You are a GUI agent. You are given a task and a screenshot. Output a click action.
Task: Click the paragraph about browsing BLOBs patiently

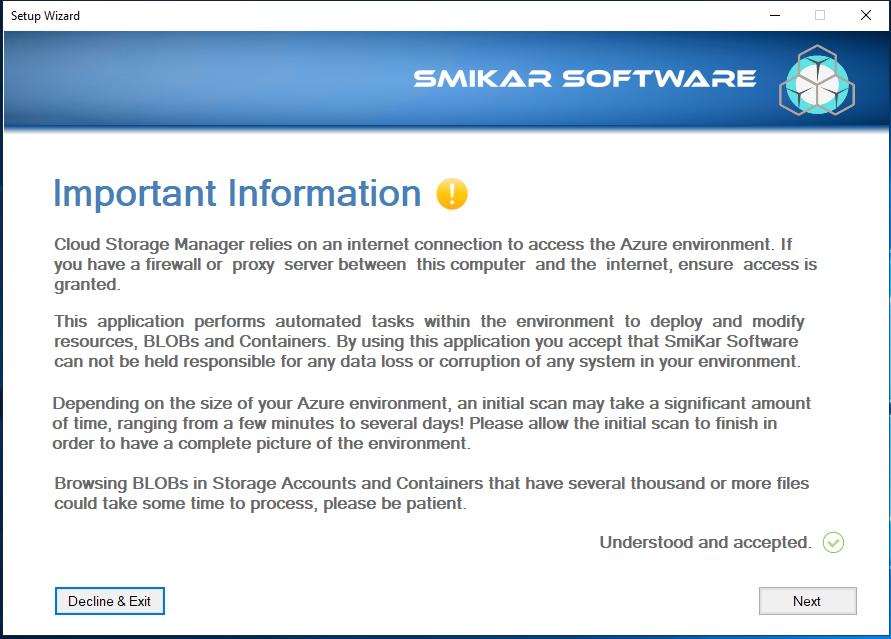click(x=431, y=493)
